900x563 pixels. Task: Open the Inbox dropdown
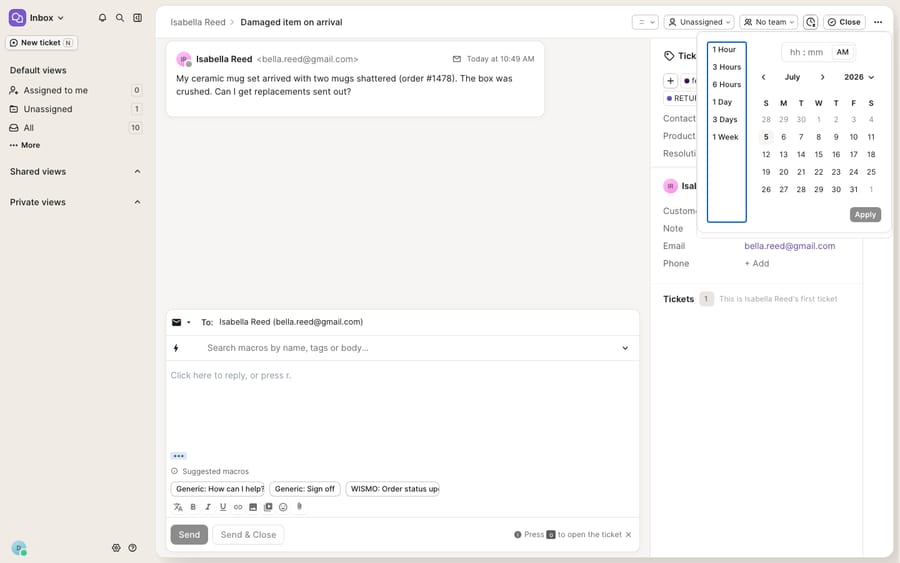click(37, 18)
